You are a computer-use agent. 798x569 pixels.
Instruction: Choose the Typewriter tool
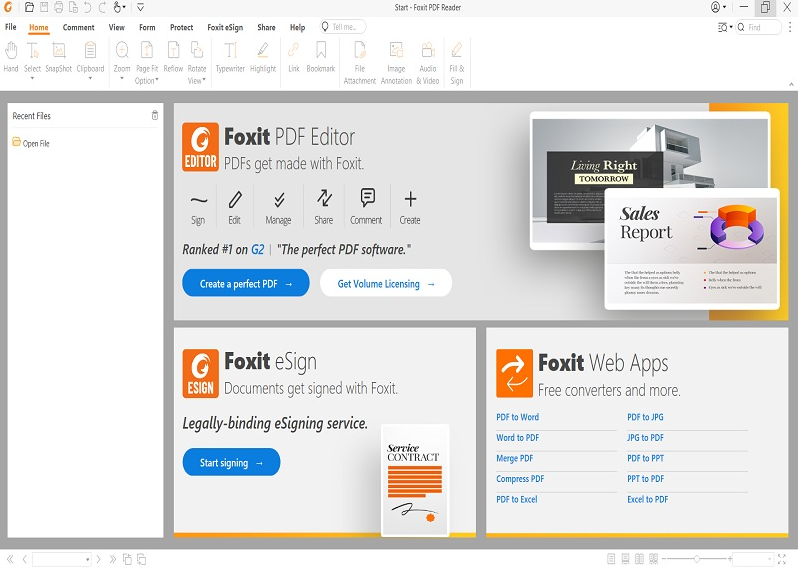(x=230, y=57)
